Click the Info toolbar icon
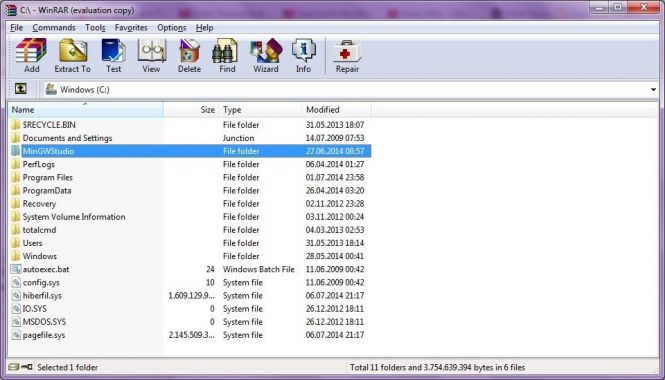The height and width of the screenshot is (380, 665). pos(304,51)
